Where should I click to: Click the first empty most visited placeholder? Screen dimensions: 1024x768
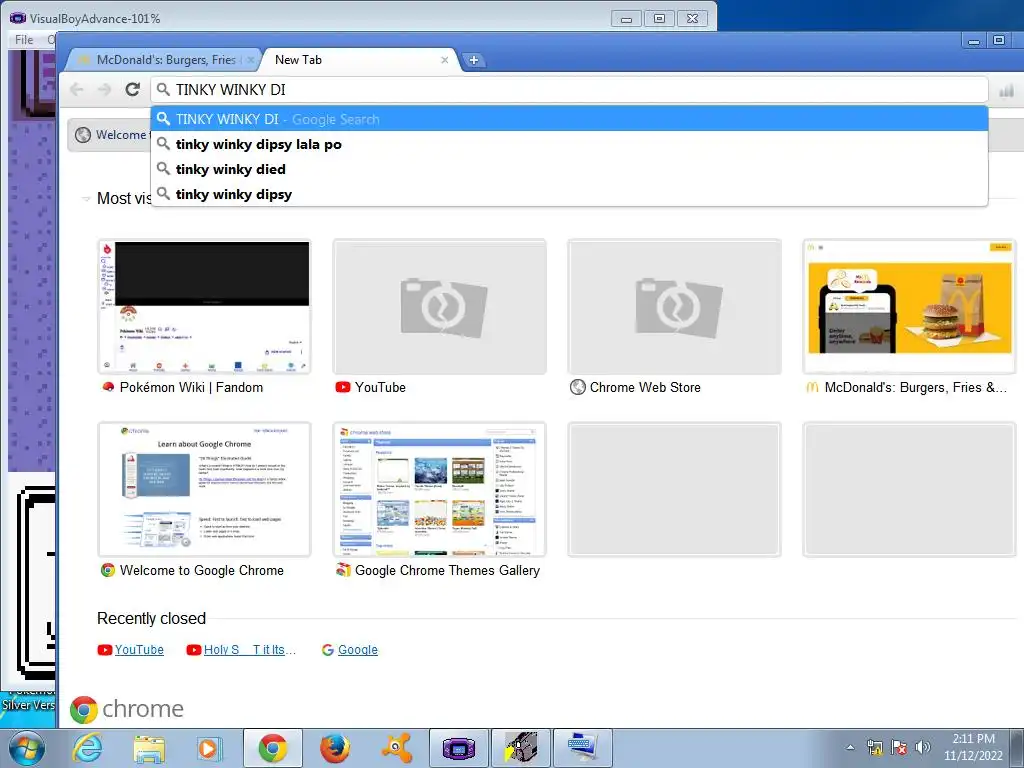tap(675, 489)
